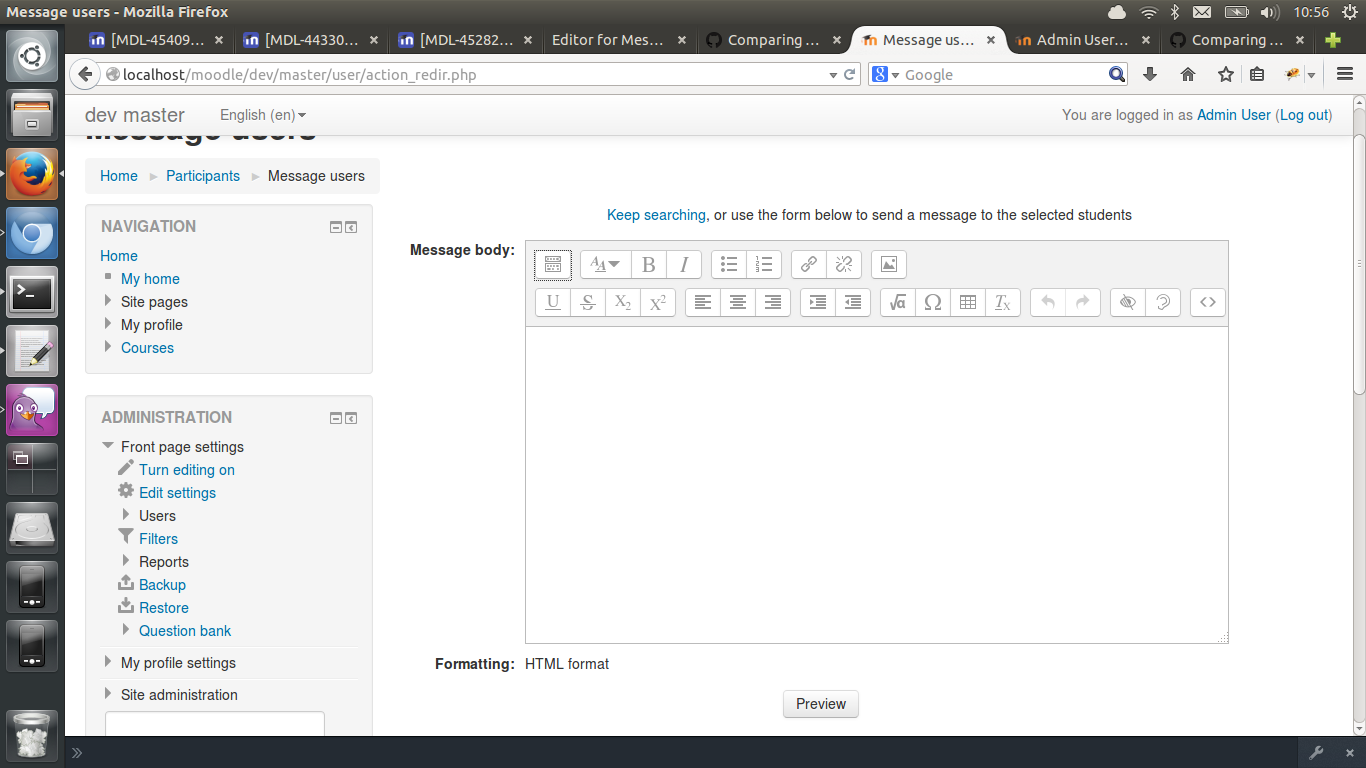Viewport: 1366px width, 768px height.
Task: Apply underline formatting
Action: pos(553,302)
